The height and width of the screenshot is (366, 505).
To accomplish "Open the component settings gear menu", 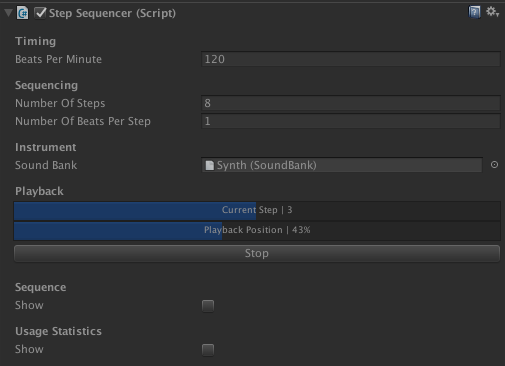I will point(492,12).
